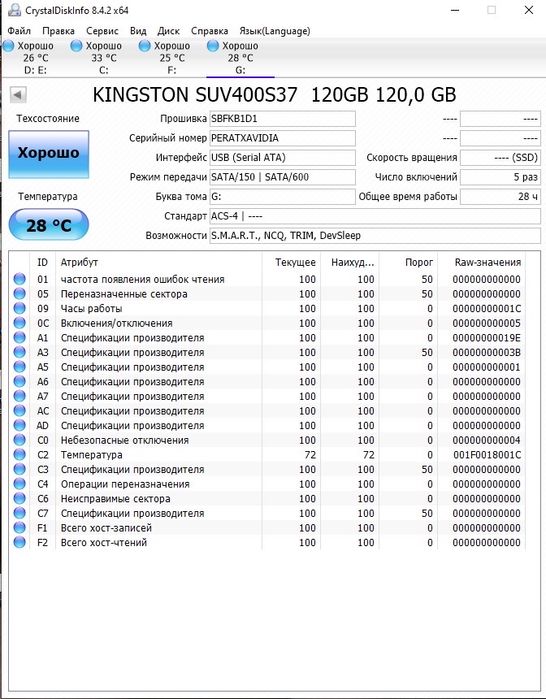Open the Файл menu
This screenshot has width=546, height=699.
(19, 31)
